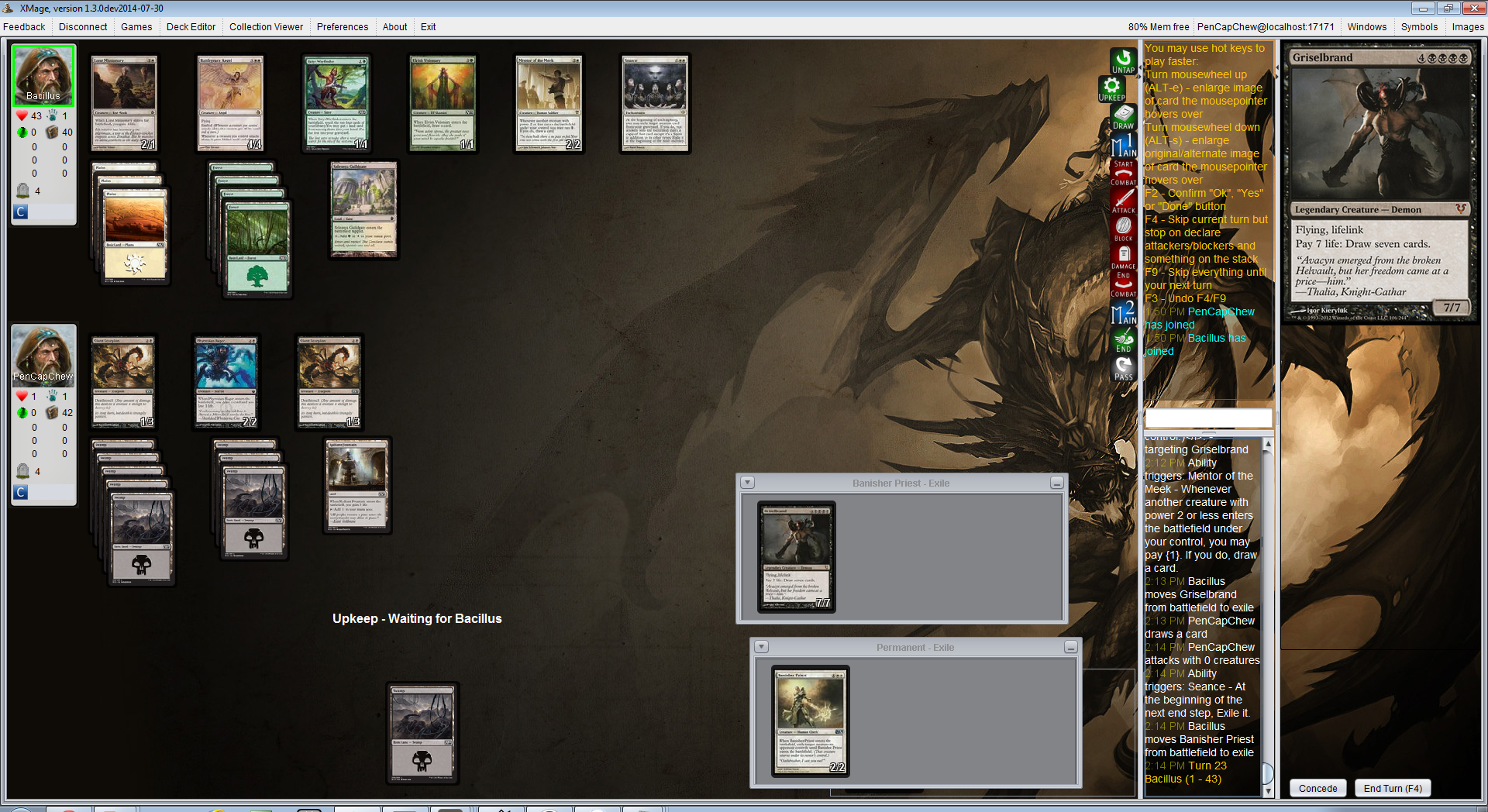Click Bacillus's library deck icon

[x=52, y=132]
